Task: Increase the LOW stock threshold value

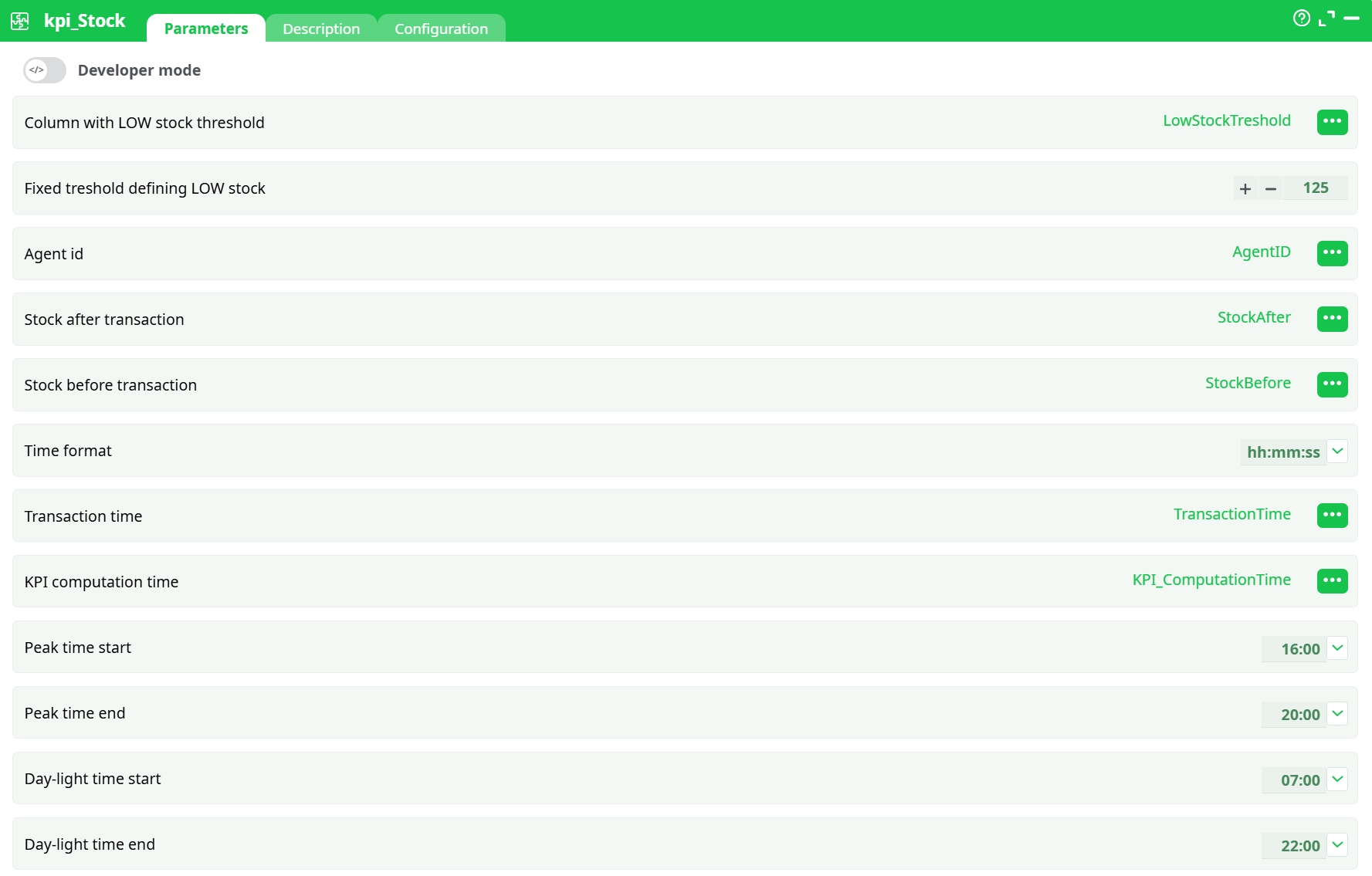Action: click(x=1245, y=188)
